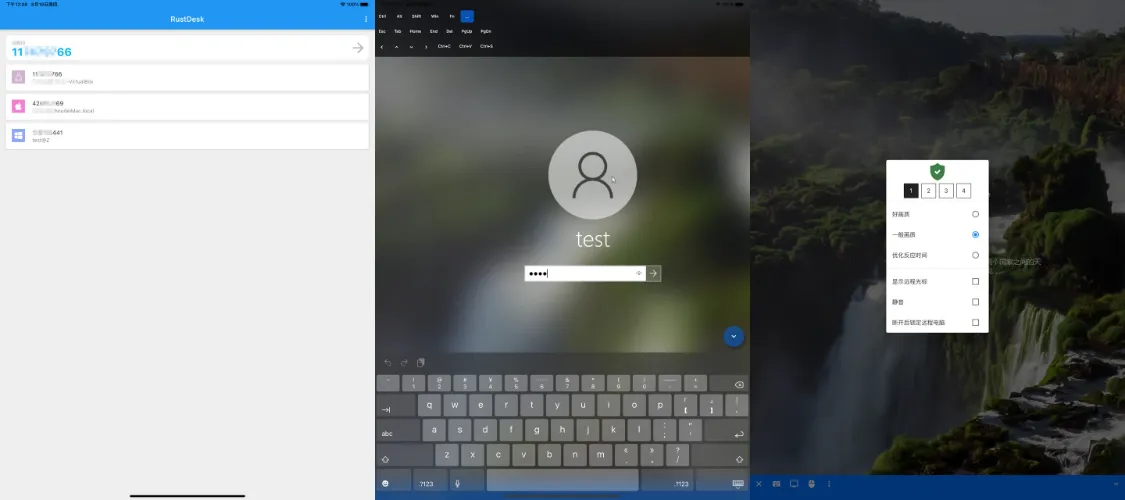This screenshot has width=1125, height=500.
Task: Tick the 静音 mute checkbox
Action: [x=975, y=302]
